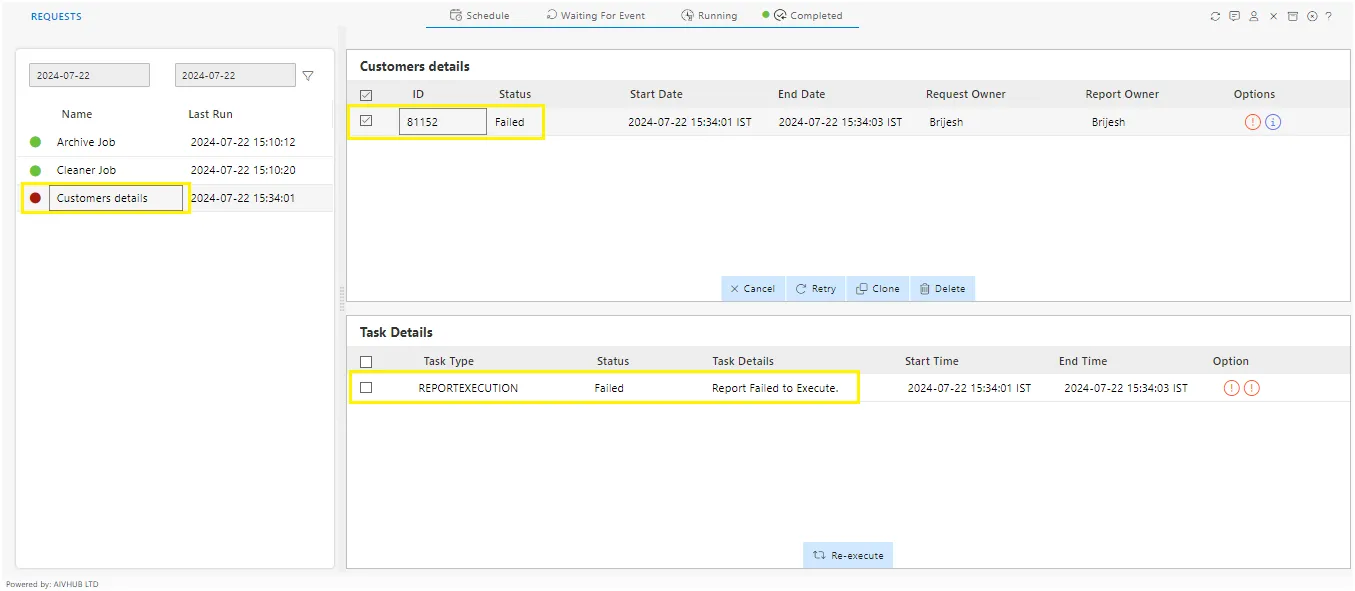Screen dimensions: 1355x591
Task: Click the Last Run column header
Action: (x=211, y=114)
